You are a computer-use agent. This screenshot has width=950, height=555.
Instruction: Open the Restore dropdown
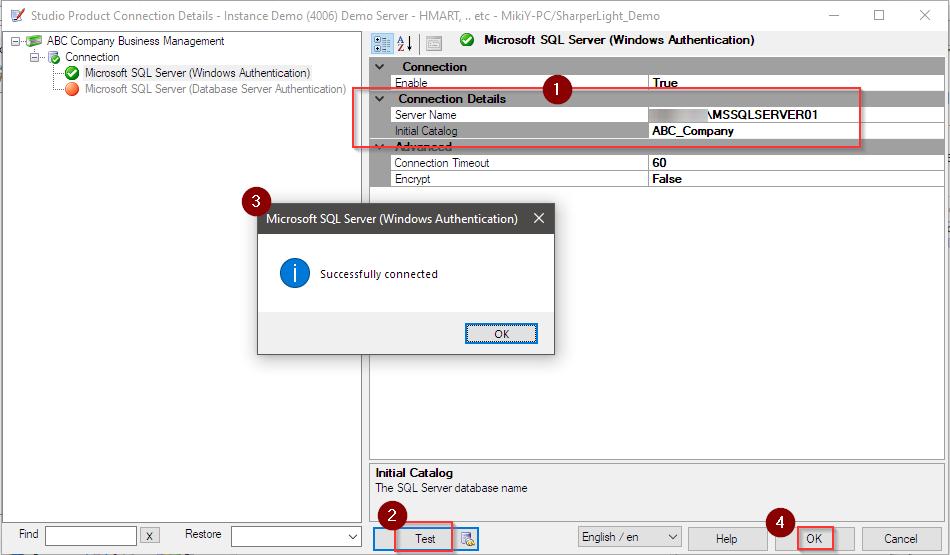pyautogui.click(x=353, y=537)
